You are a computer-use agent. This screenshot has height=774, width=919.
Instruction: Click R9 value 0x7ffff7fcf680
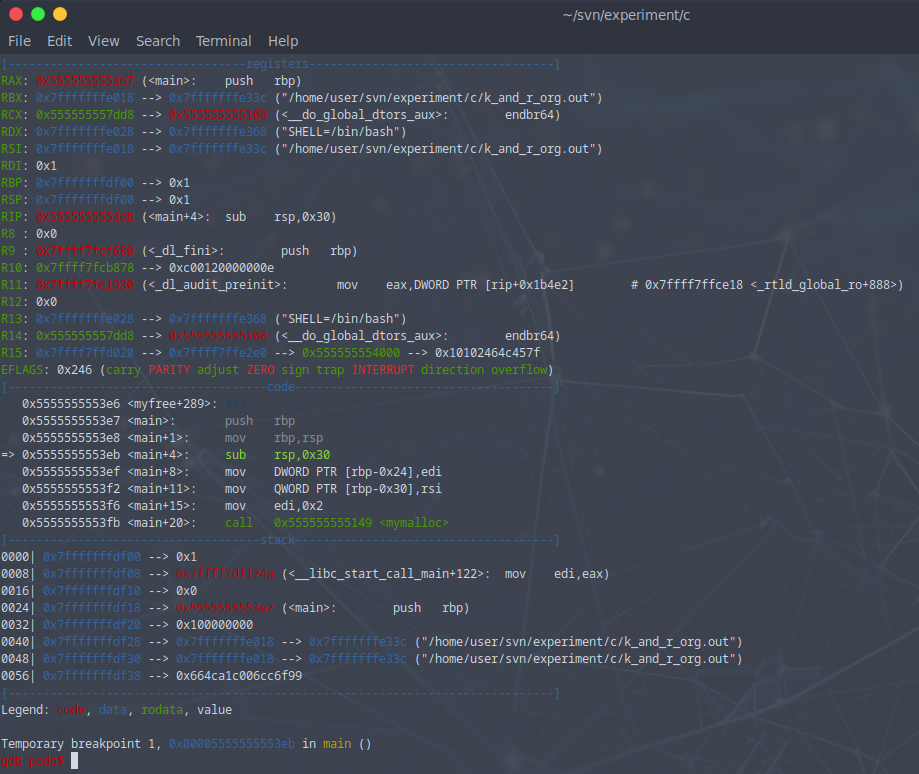[85, 251]
